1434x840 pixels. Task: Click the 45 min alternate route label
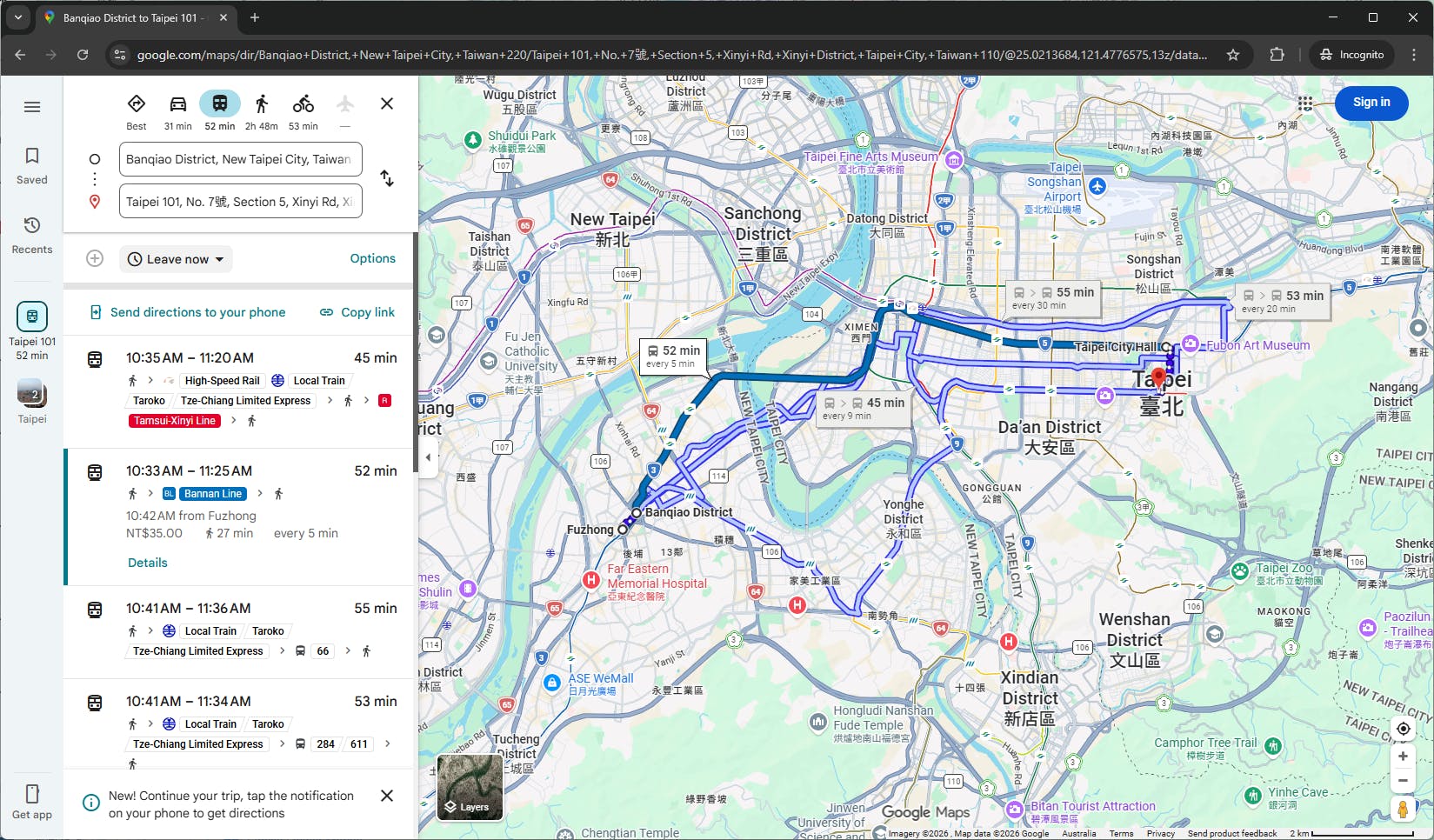pyautogui.click(x=864, y=408)
